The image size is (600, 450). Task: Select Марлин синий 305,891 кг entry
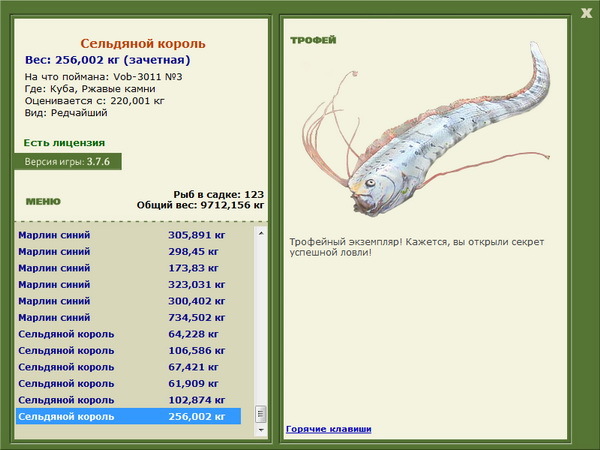[x=129, y=235]
